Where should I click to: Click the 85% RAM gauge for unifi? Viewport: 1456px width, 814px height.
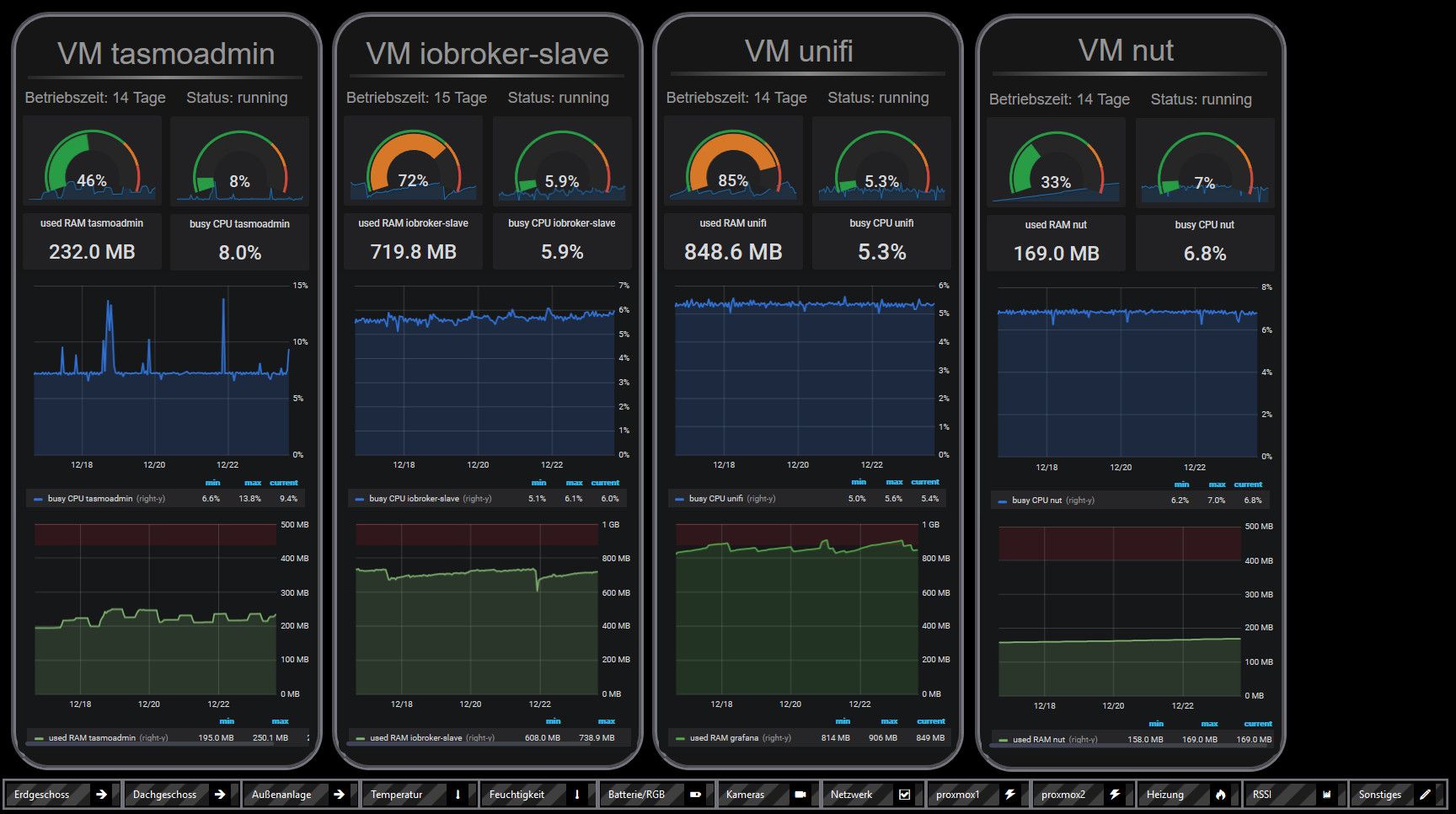(733, 162)
